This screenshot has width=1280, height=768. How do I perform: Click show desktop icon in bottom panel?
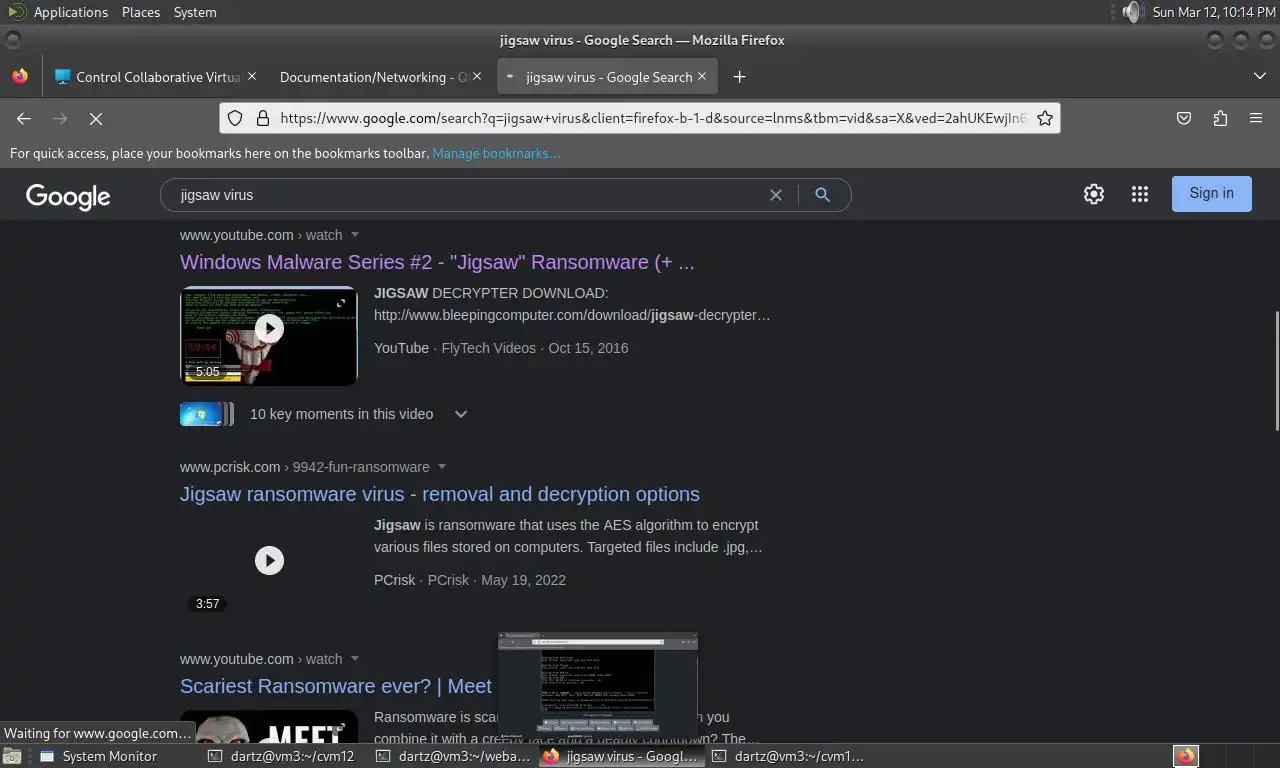12,756
